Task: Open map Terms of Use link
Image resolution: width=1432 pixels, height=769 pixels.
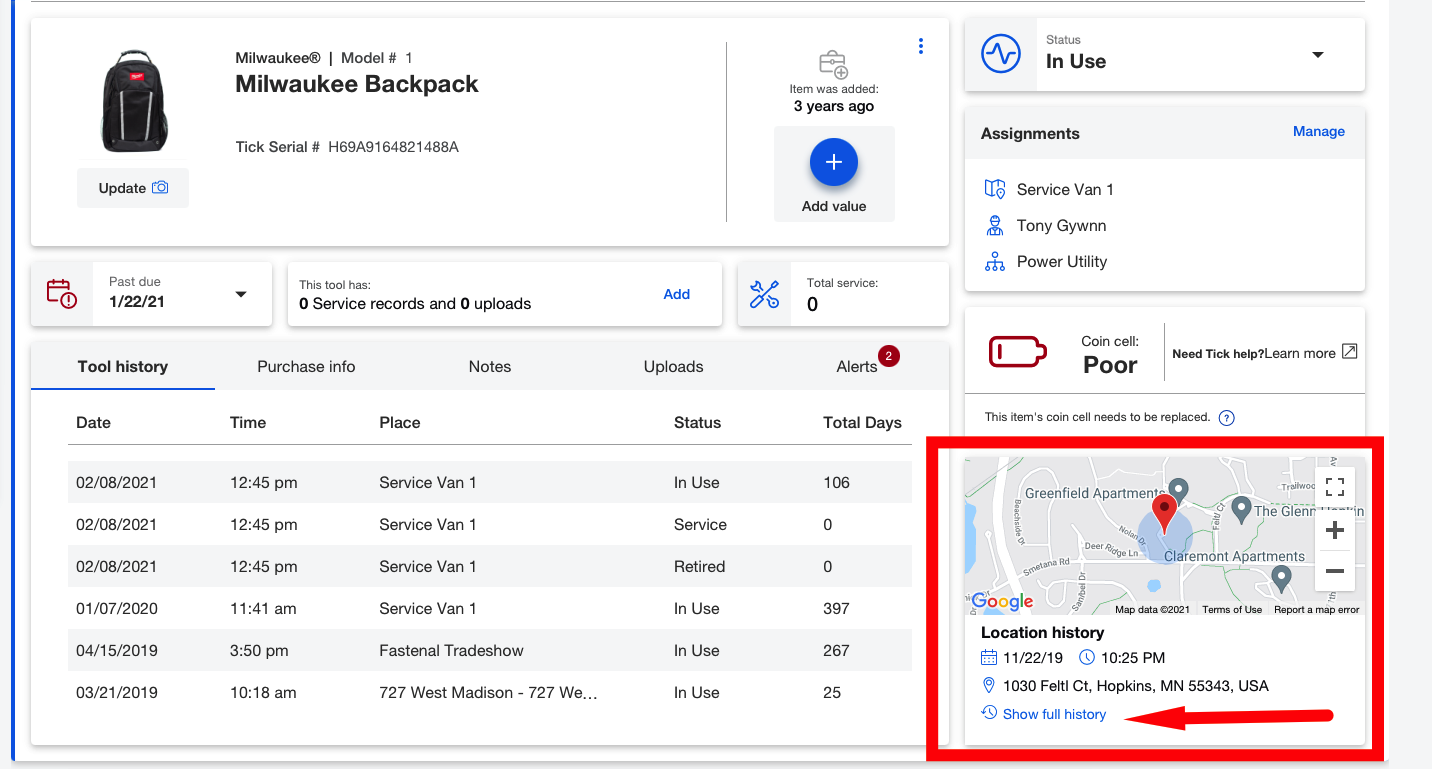Action: [1232, 609]
